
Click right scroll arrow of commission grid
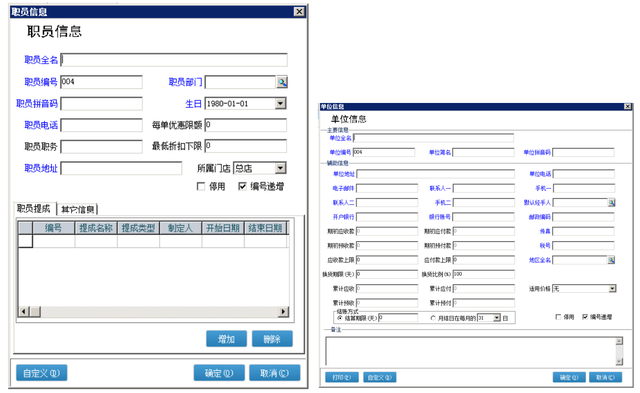pos(283,312)
